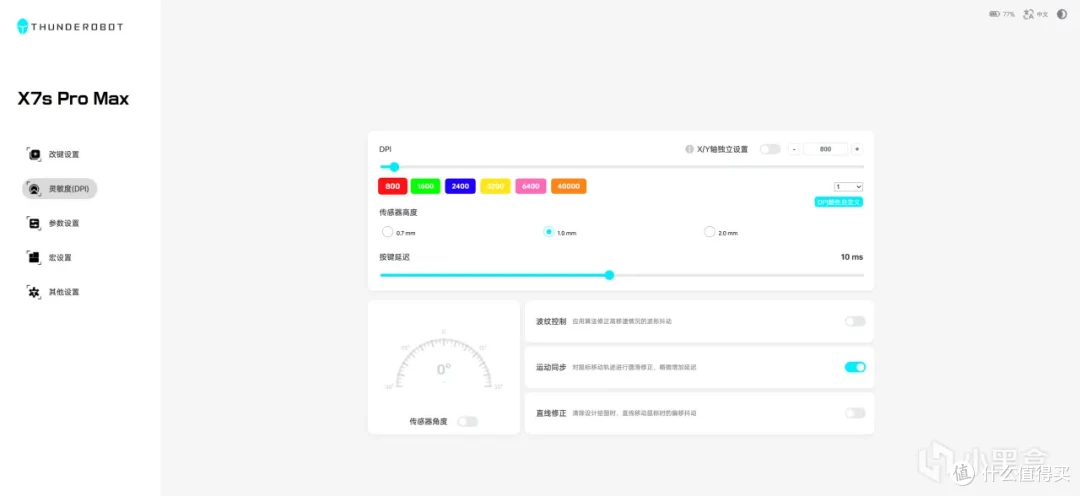Image resolution: width=1080 pixels, height=496 pixels.
Task: Select the pink 6400 DPI preset
Action: tap(531, 186)
